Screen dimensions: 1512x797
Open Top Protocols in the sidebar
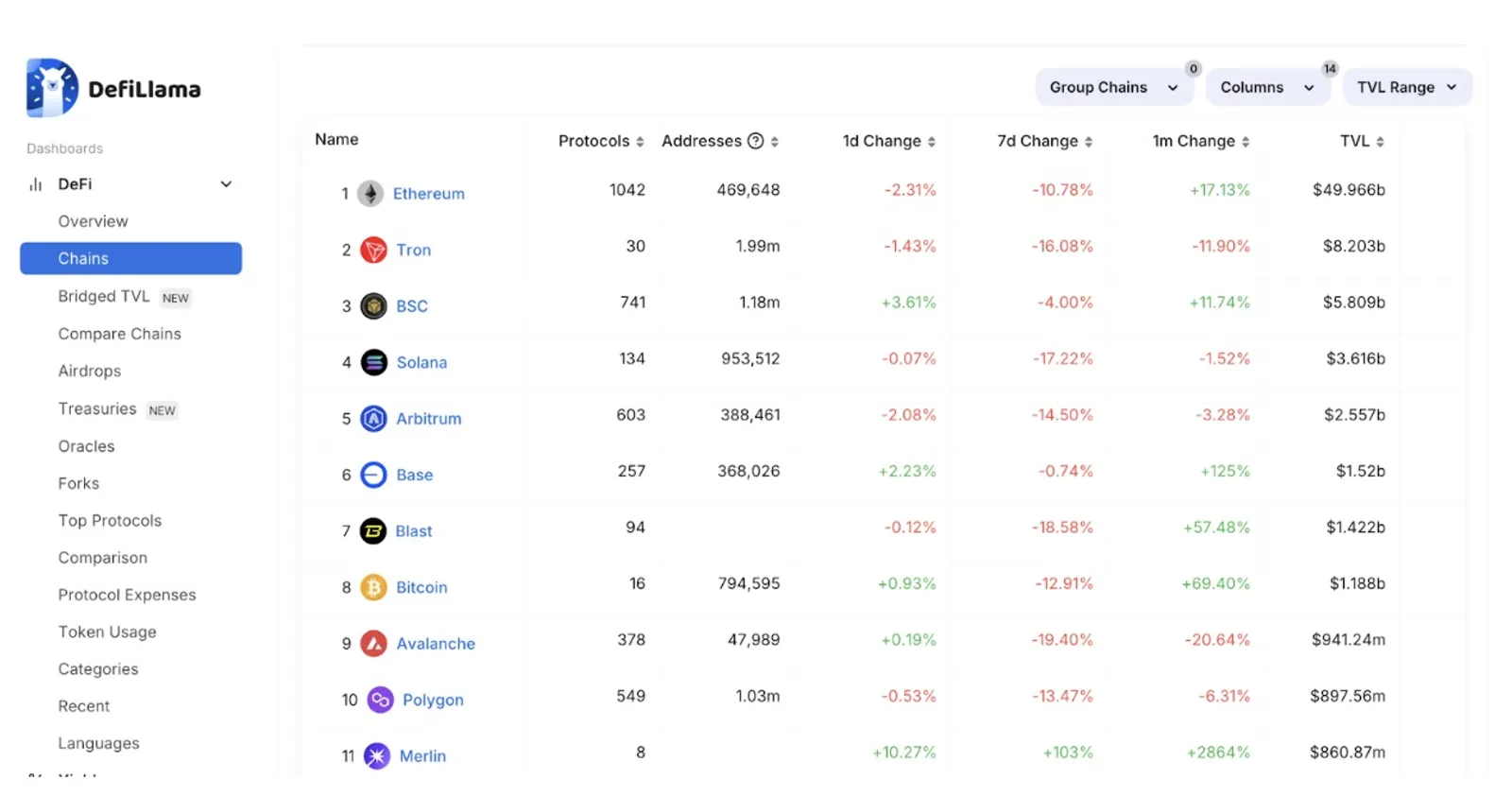pos(110,521)
